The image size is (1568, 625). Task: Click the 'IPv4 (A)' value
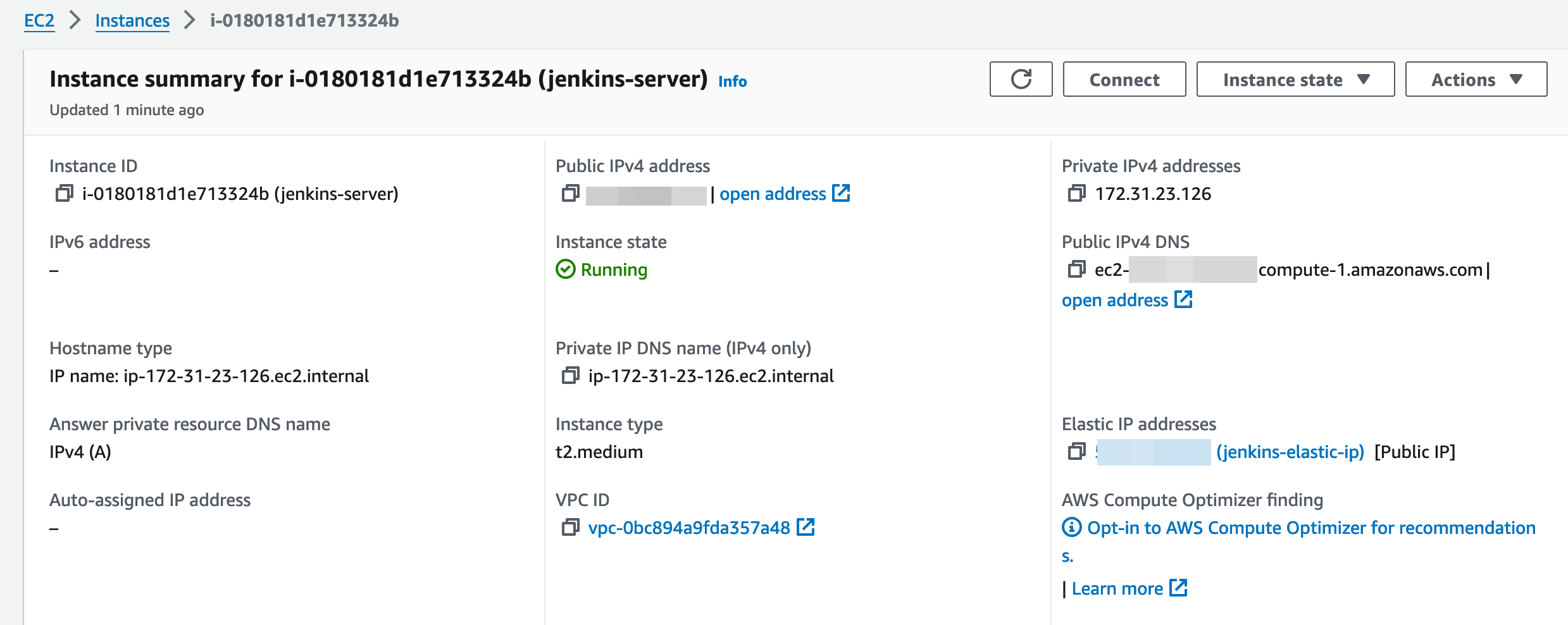tap(80, 452)
